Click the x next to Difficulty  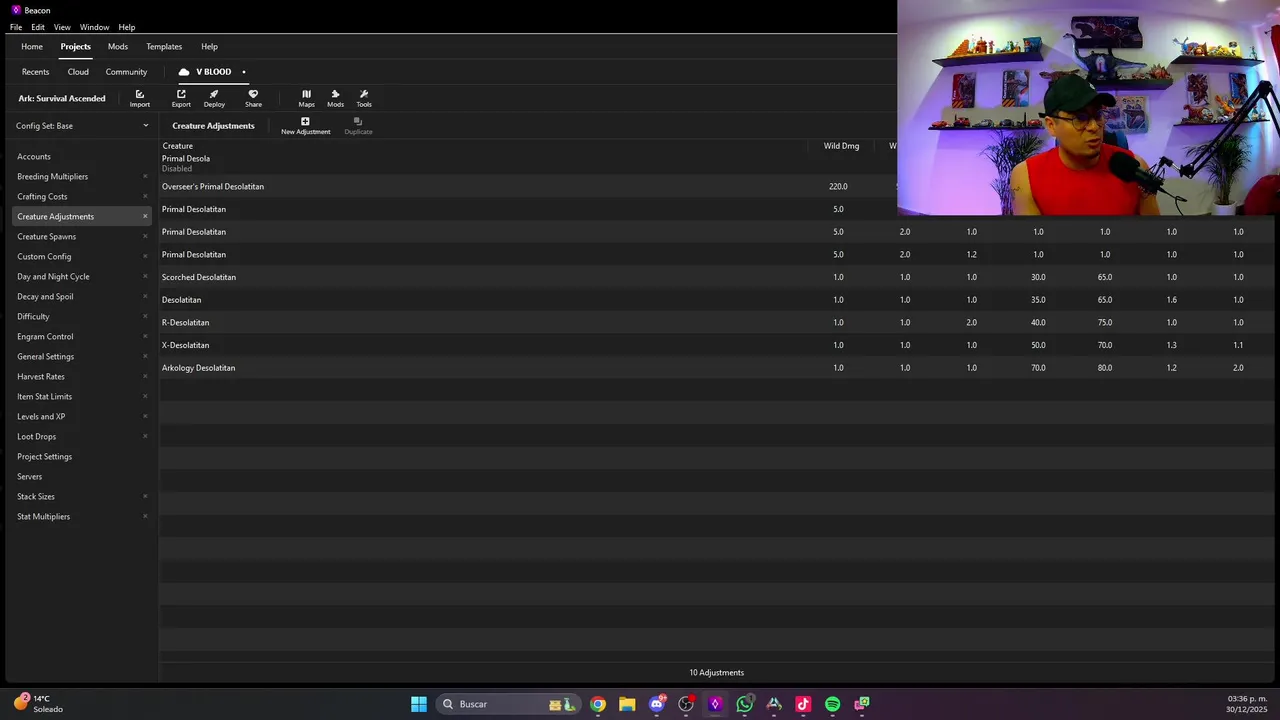[x=145, y=316]
